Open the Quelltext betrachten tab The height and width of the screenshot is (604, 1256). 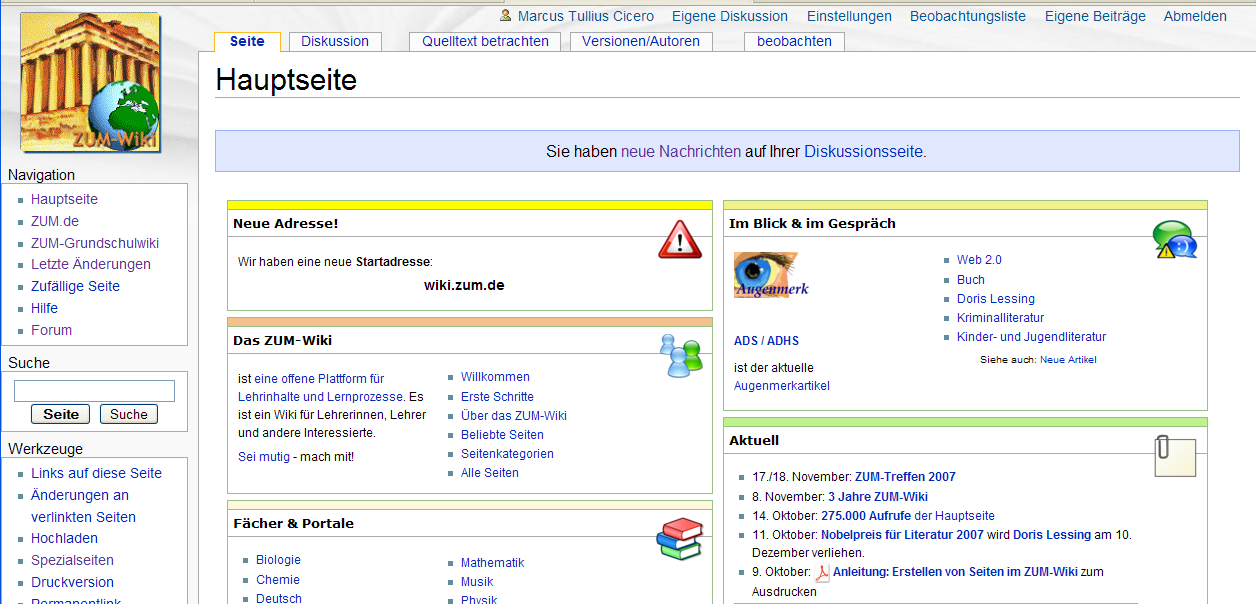tap(485, 41)
